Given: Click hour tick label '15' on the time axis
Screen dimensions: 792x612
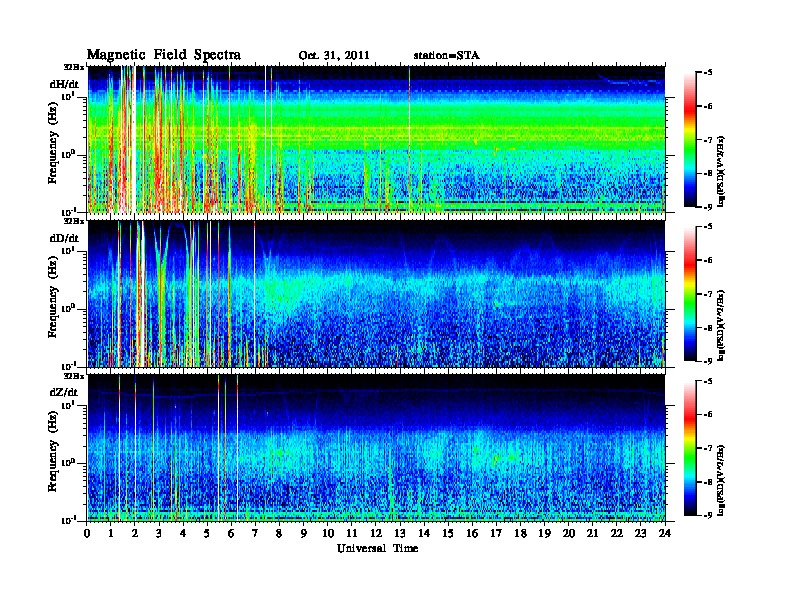Looking at the screenshot, I should point(449,533).
